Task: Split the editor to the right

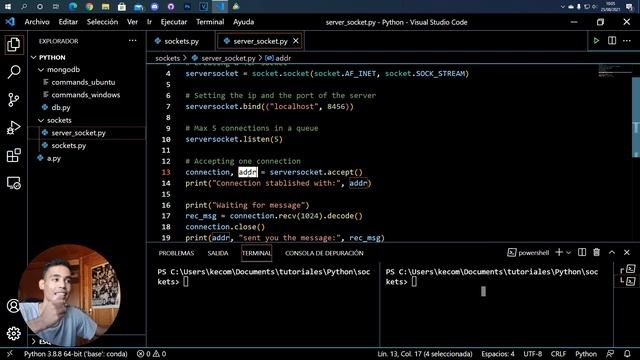Action: [612, 41]
